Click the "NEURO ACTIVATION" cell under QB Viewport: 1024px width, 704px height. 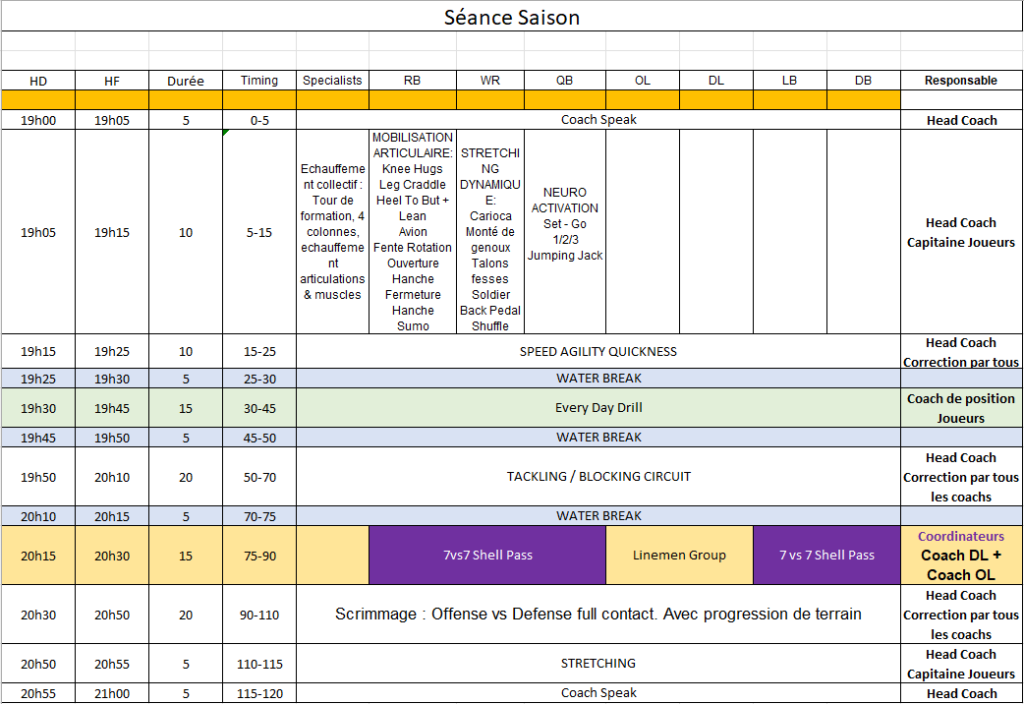(565, 223)
